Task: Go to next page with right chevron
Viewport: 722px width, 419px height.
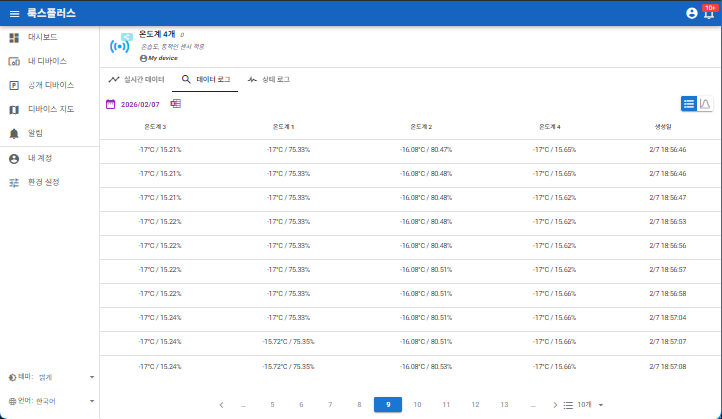Action: tap(555, 404)
